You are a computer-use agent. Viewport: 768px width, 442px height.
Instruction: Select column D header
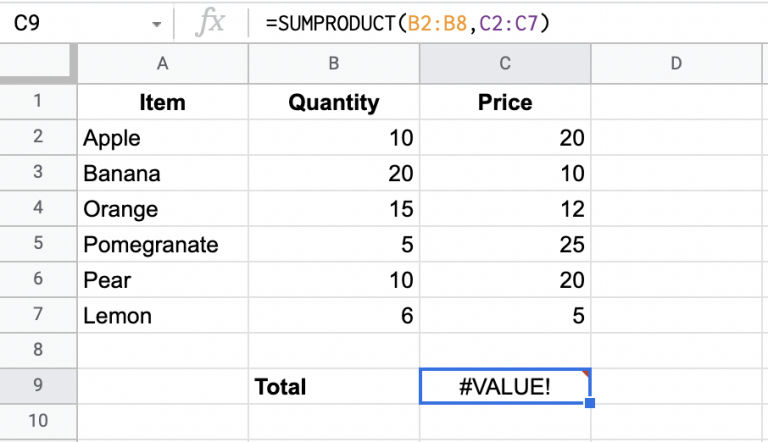pos(676,64)
